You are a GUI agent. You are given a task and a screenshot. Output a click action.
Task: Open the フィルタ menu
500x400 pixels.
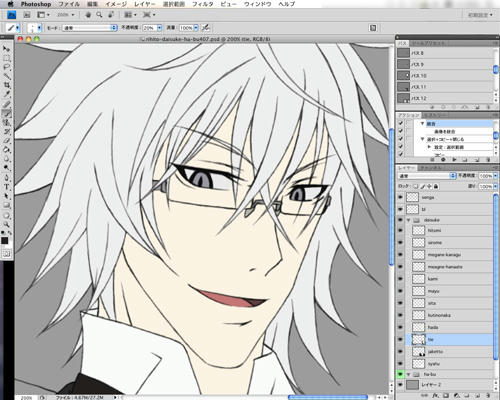click(203, 4)
